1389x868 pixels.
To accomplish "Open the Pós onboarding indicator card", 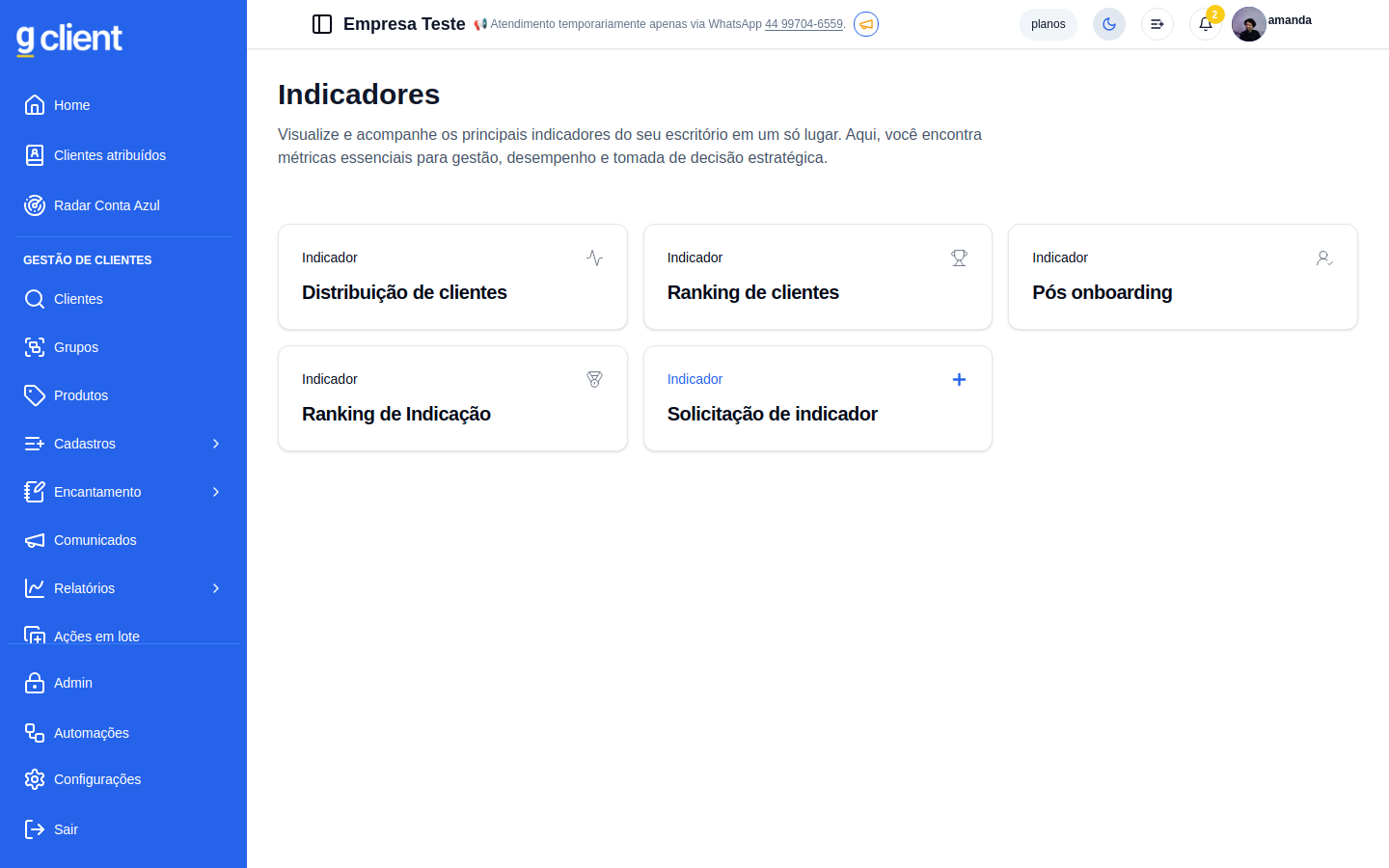I will pos(1183,277).
